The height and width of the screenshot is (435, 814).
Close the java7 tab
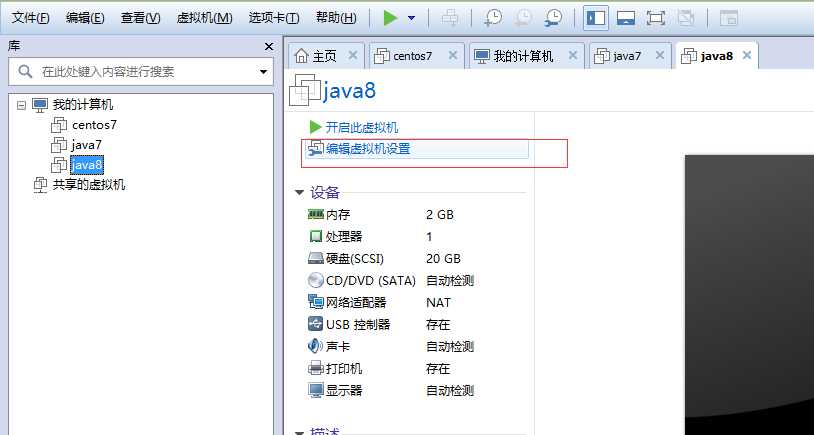(660, 55)
